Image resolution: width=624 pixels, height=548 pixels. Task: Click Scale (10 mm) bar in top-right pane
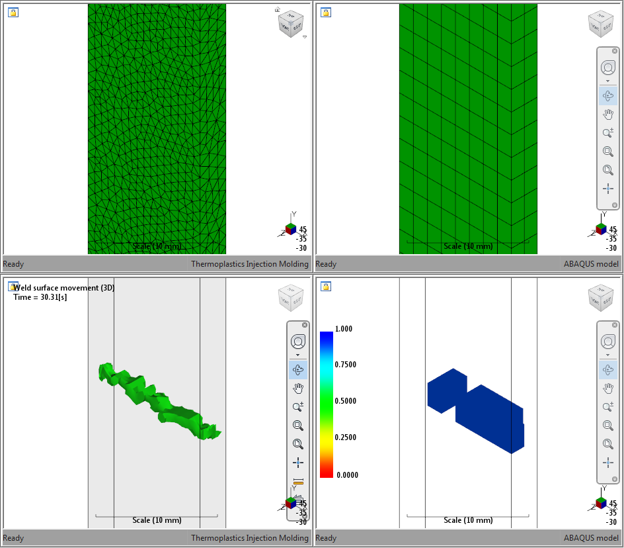click(x=468, y=245)
